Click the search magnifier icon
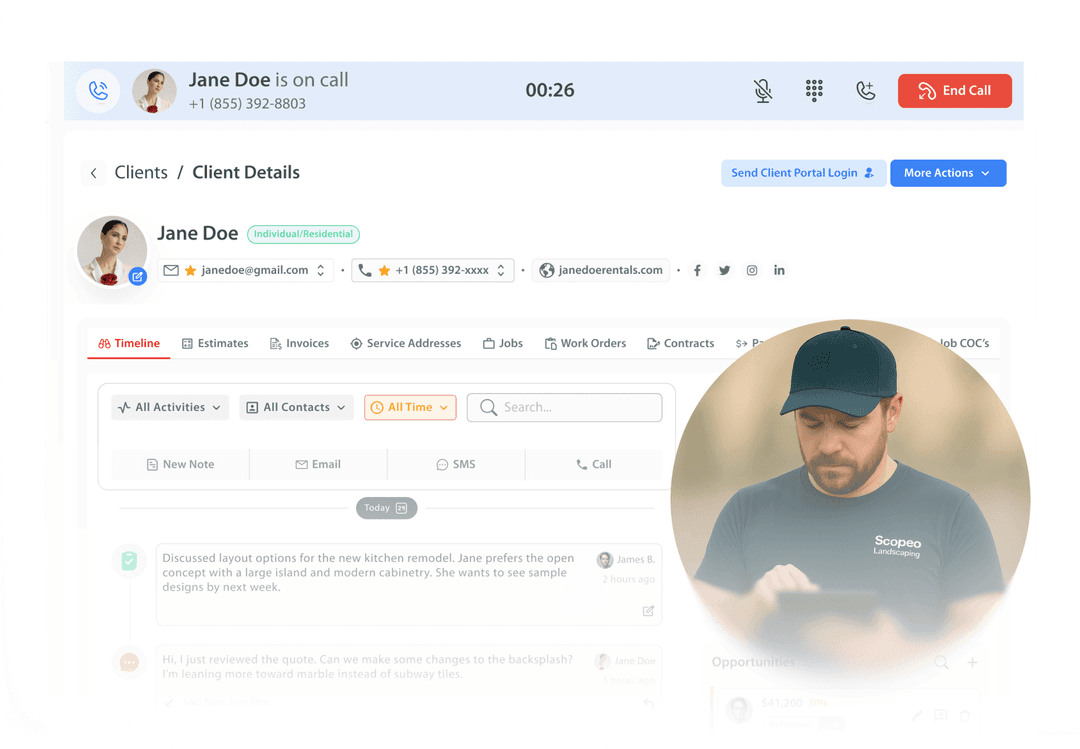 pyautogui.click(x=488, y=407)
